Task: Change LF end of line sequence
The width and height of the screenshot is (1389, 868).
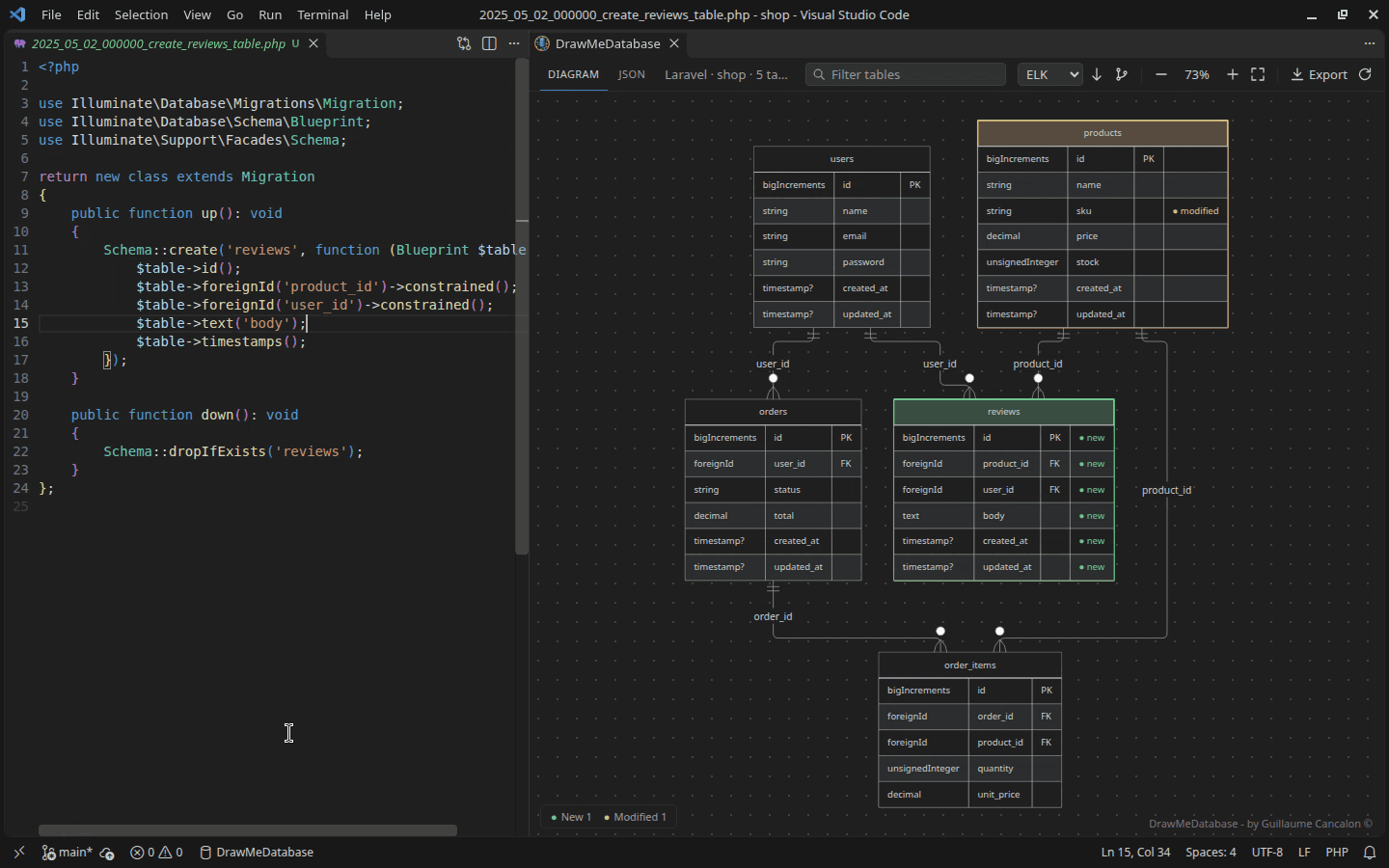Action: [1304, 853]
